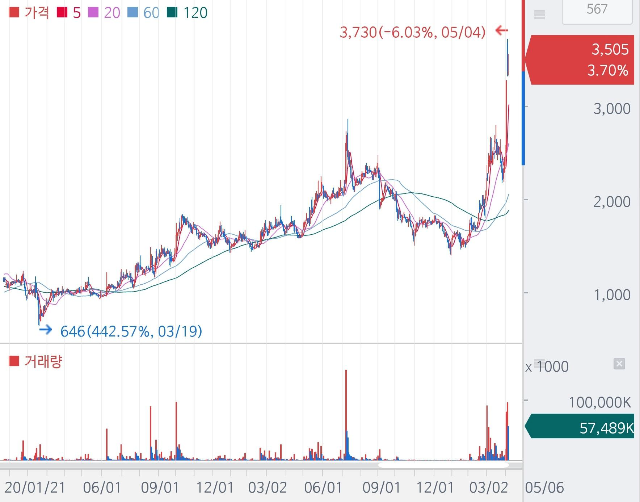Click the 05/06 date label
Viewport: 640px width, 502px height.
click(544, 487)
